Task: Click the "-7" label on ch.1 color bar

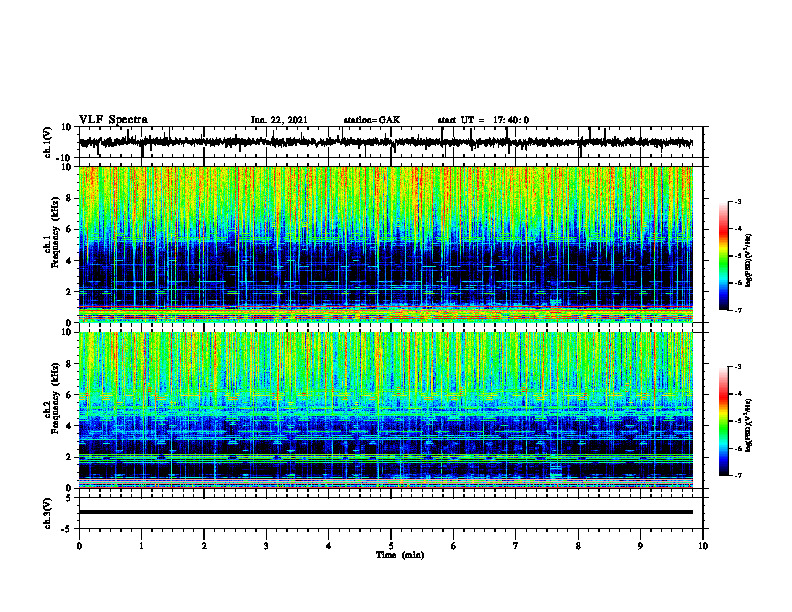Action: pyautogui.click(x=738, y=310)
